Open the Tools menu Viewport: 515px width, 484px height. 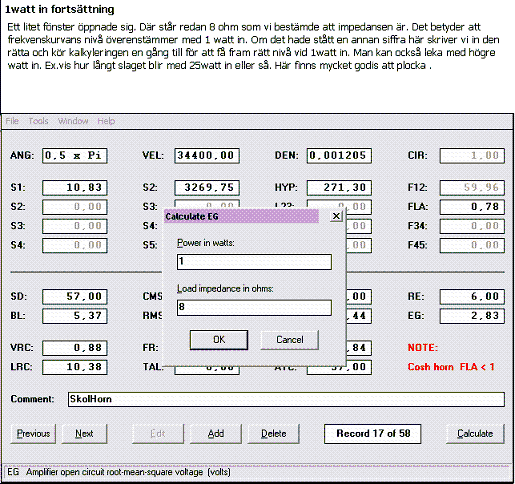[38, 121]
